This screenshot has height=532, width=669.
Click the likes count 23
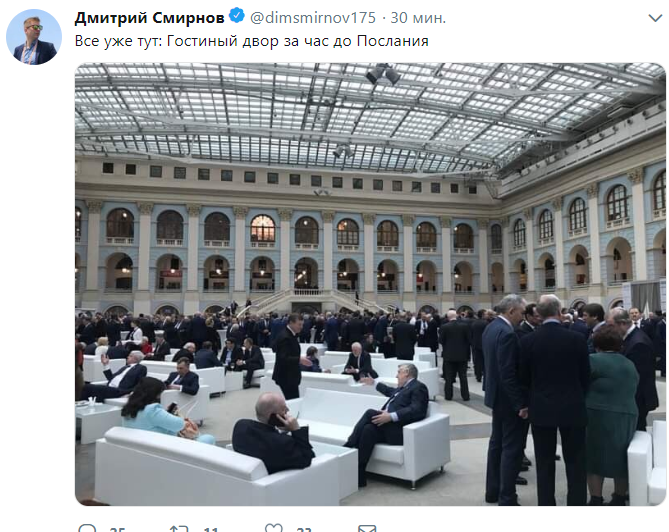pos(304,529)
